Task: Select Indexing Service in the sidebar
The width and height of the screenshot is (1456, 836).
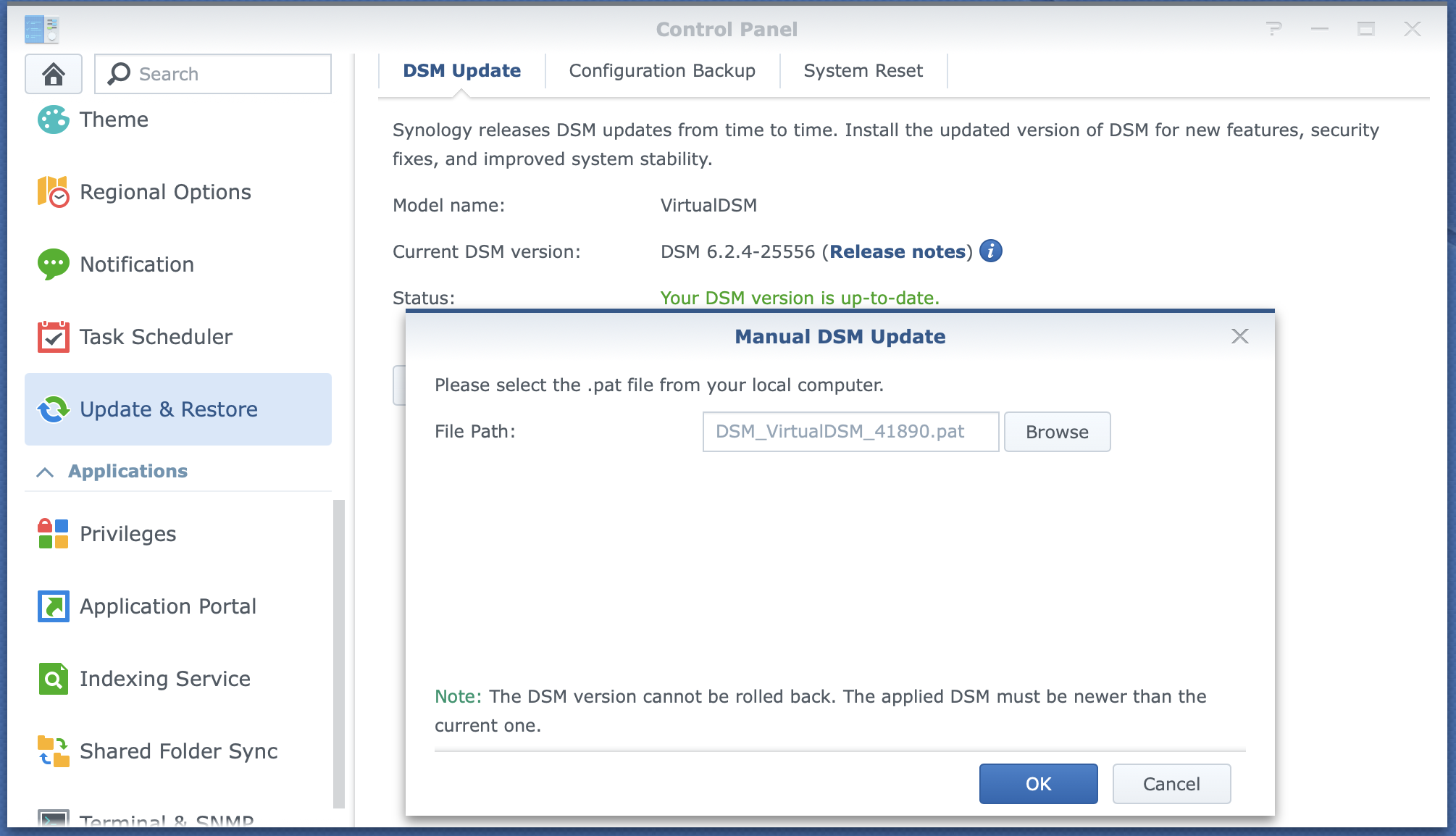Action: click(178, 679)
